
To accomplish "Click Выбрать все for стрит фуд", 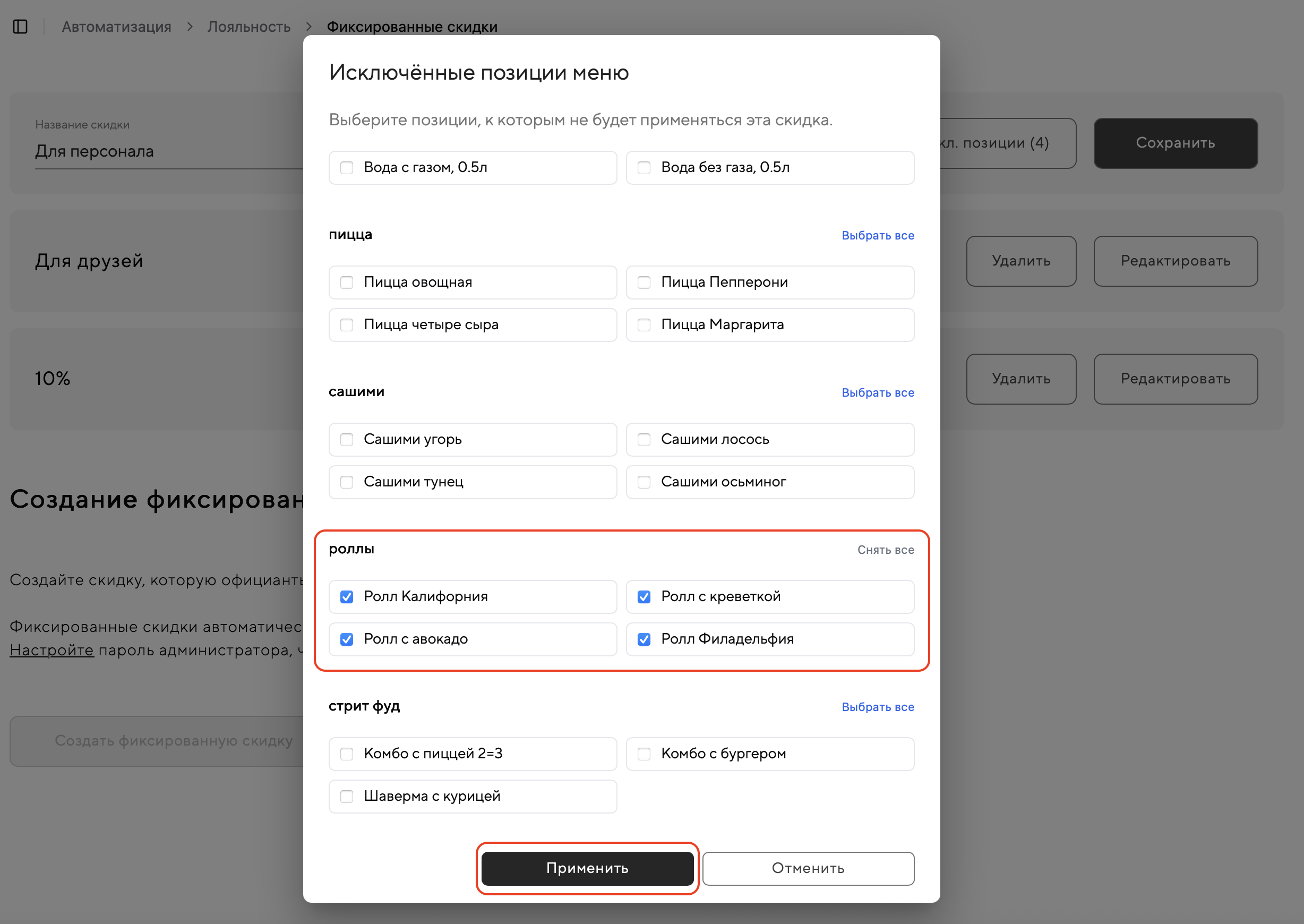I will pos(877,707).
